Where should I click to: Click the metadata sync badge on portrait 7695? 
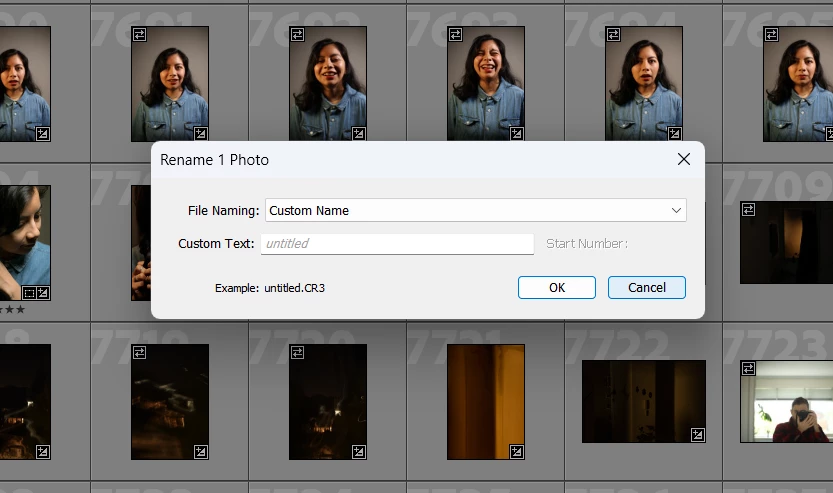point(771,35)
